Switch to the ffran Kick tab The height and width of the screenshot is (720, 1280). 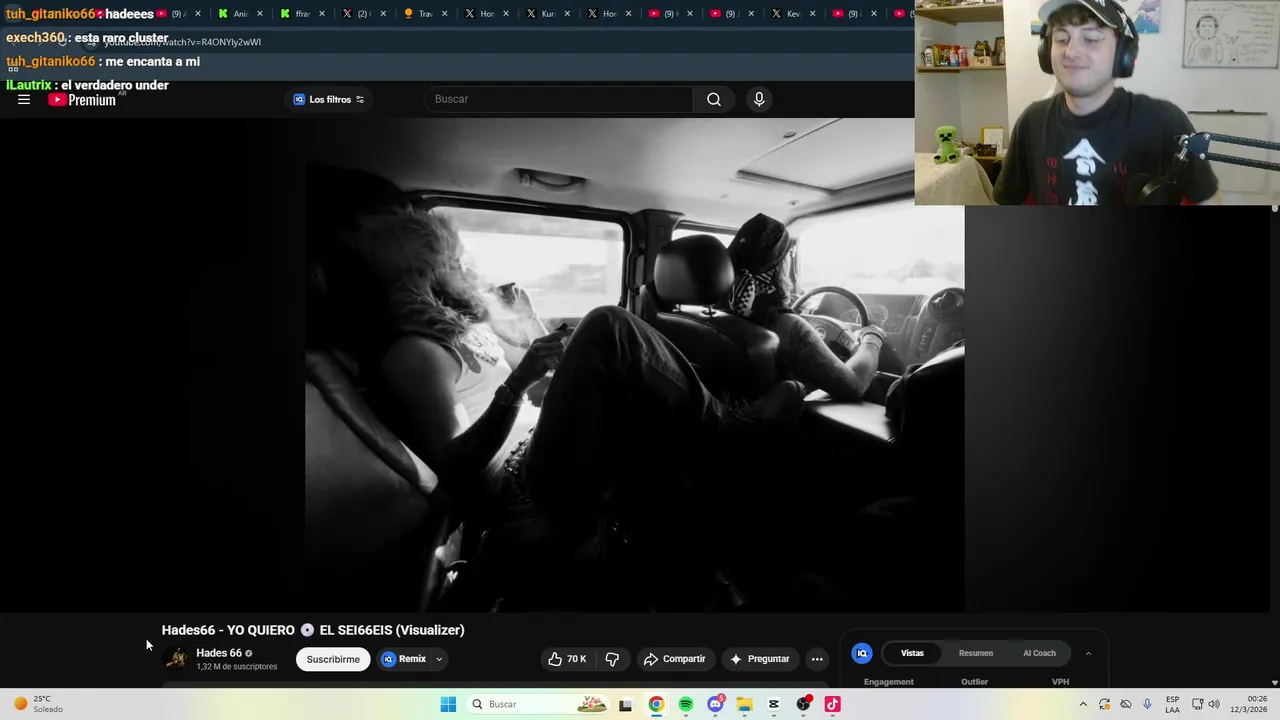(296, 14)
